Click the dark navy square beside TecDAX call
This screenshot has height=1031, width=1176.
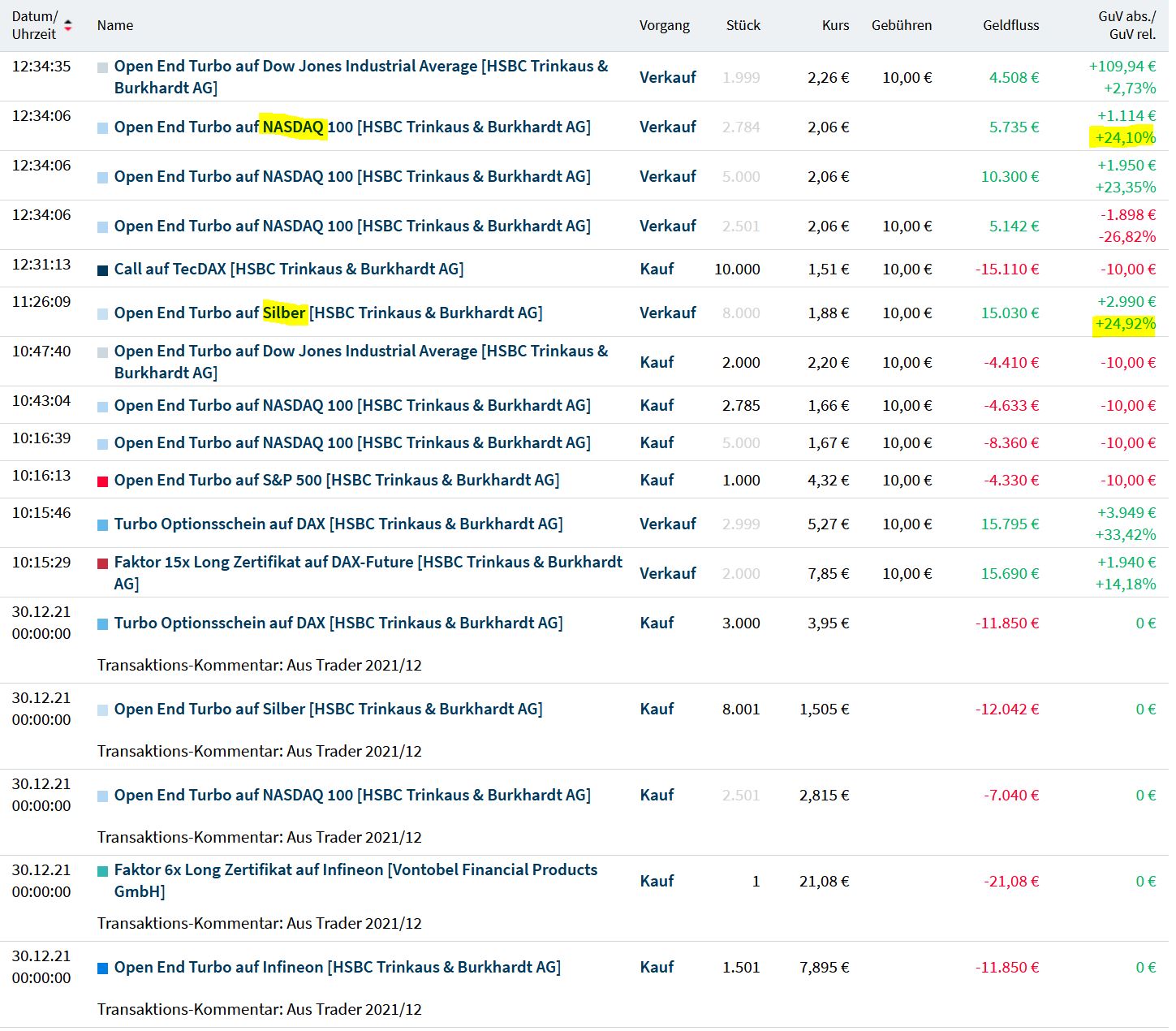click(102, 270)
